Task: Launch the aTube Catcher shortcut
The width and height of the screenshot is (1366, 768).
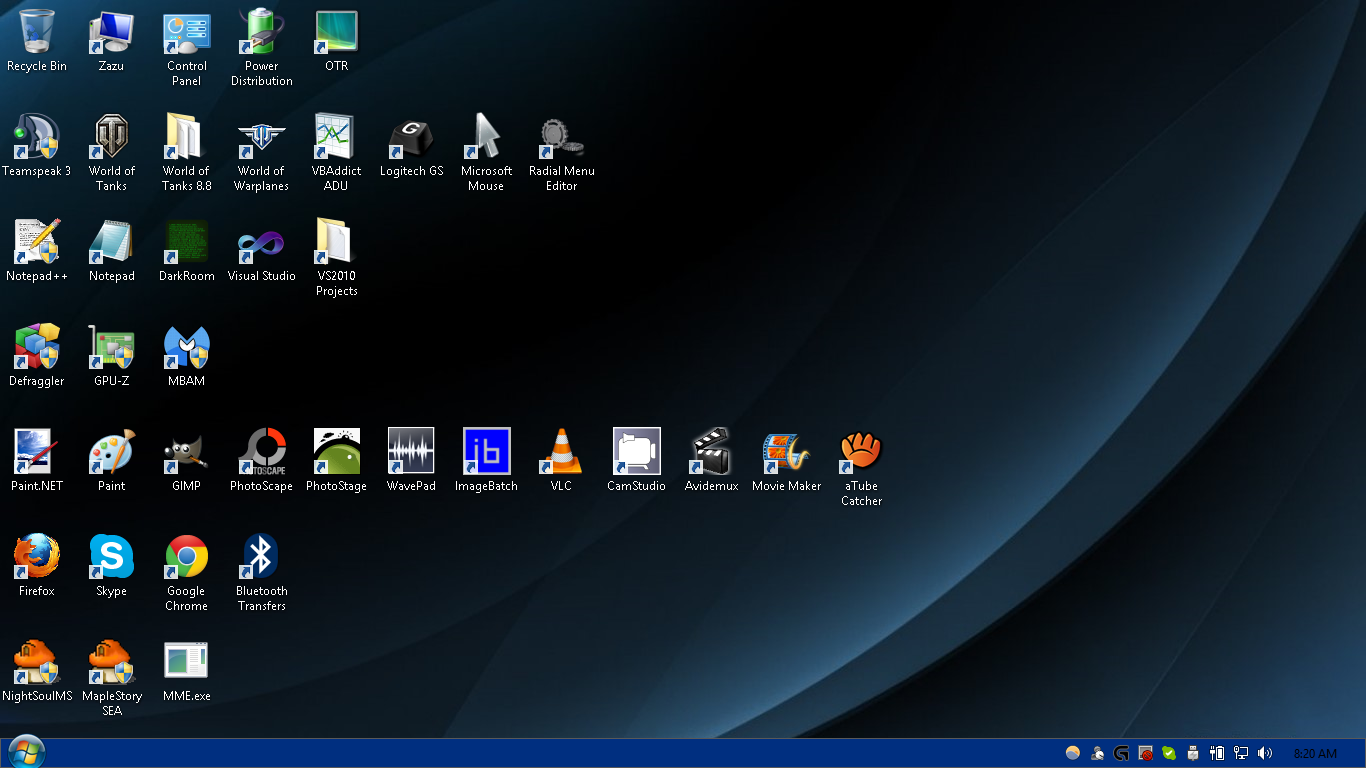Action: pos(861,452)
